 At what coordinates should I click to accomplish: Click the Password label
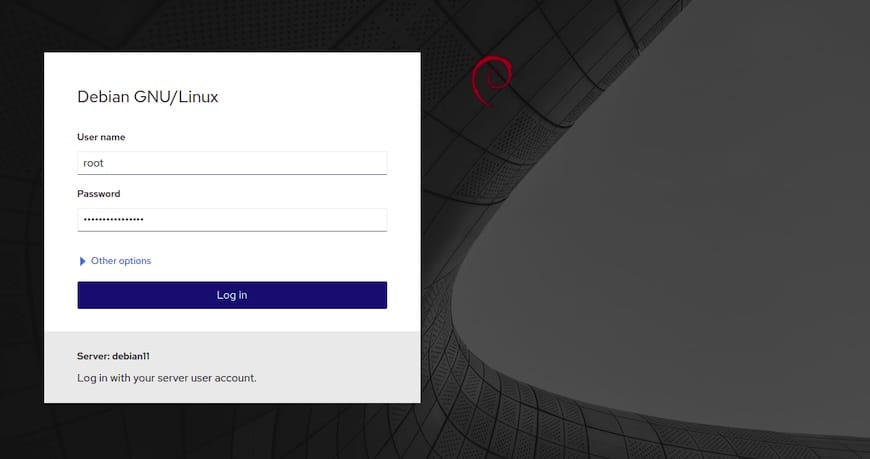(x=99, y=194)
